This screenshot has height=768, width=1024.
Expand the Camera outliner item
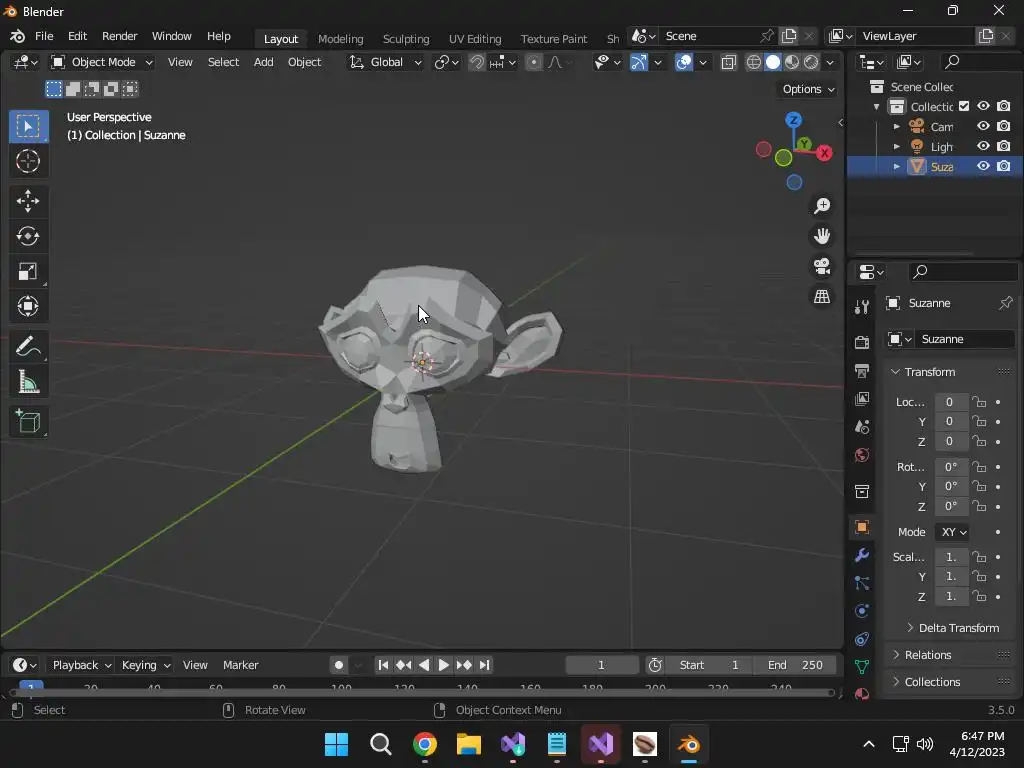click(897, 126)
